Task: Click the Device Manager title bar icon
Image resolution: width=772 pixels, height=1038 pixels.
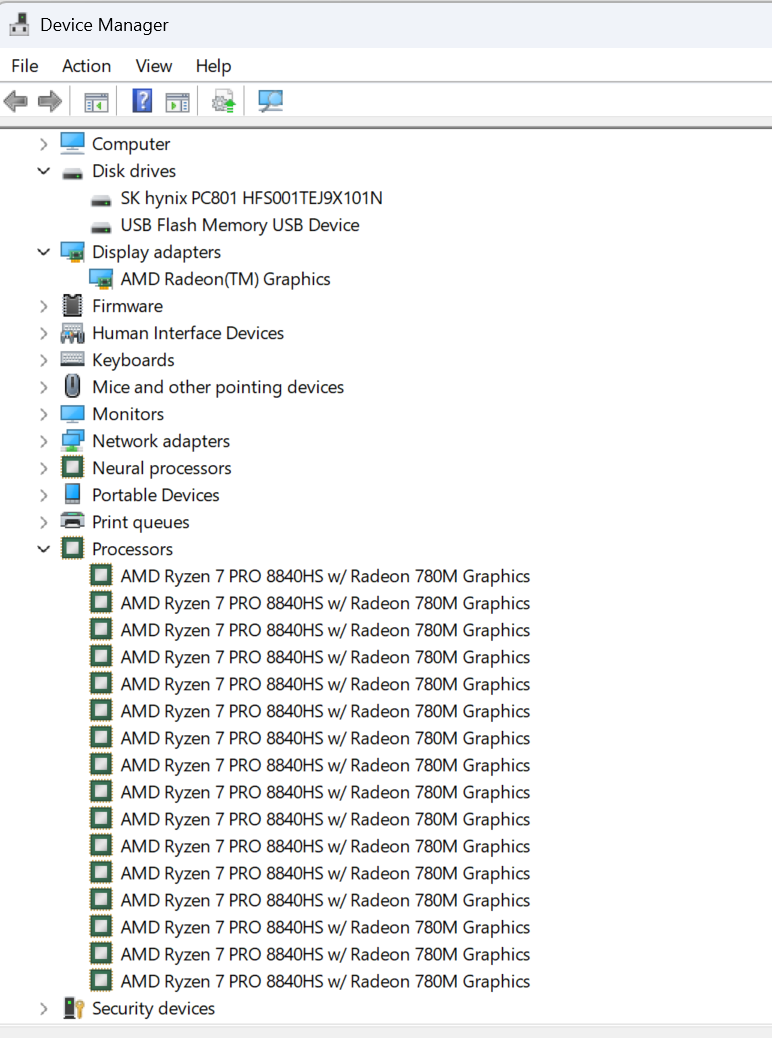Action: coord(19,24)
